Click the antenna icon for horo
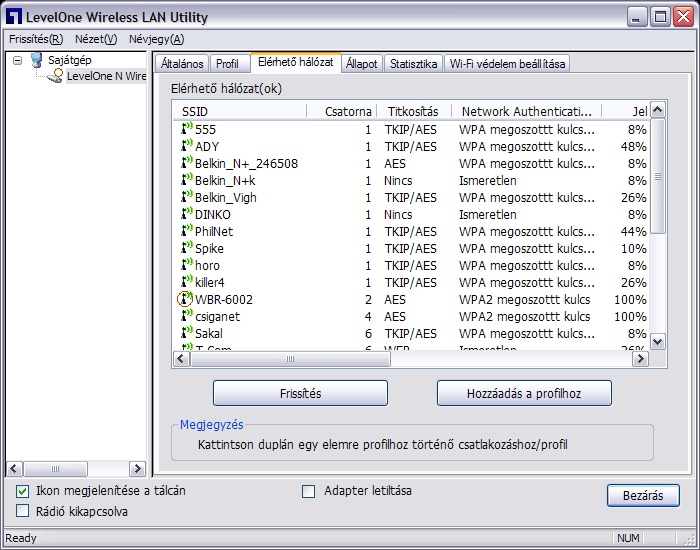The width and height of the screenshot is (700, 550). click(187, 264)
